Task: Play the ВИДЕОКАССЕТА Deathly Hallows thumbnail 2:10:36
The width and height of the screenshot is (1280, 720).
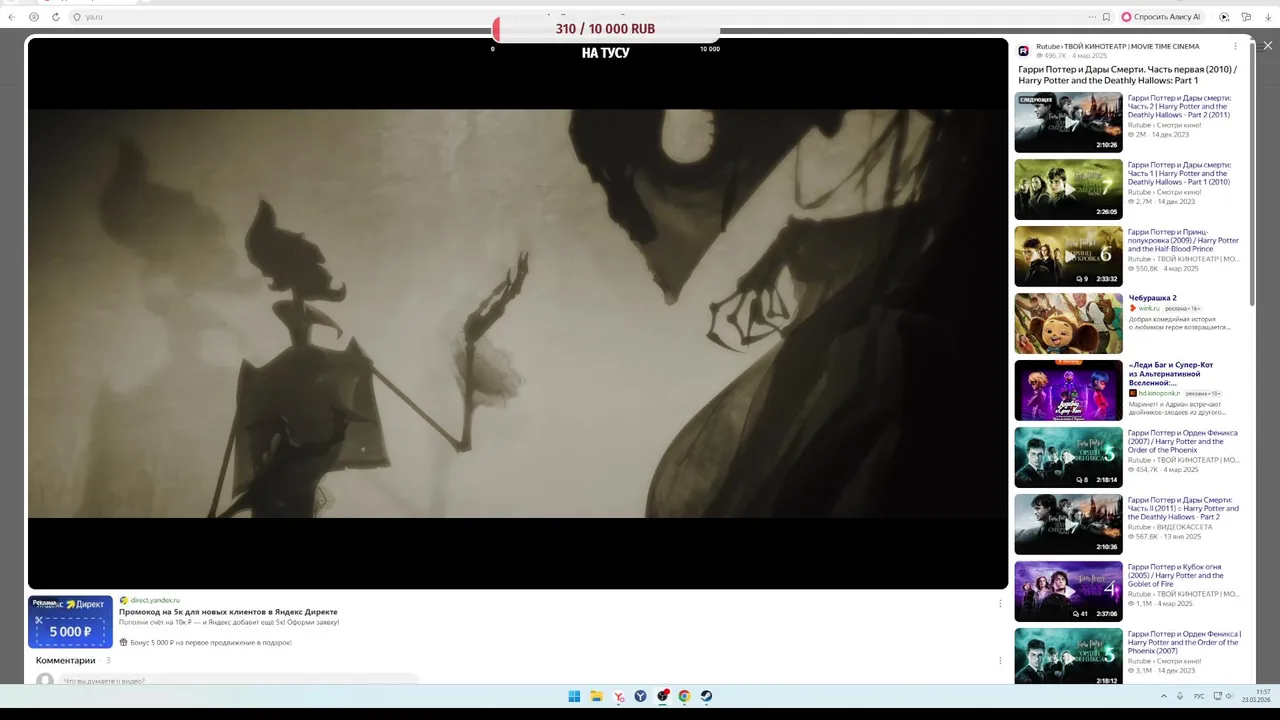Action: (1068, 524)
